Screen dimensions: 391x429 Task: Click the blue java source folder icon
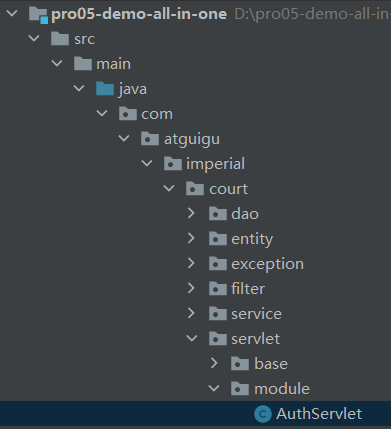(x=105, y=89)
